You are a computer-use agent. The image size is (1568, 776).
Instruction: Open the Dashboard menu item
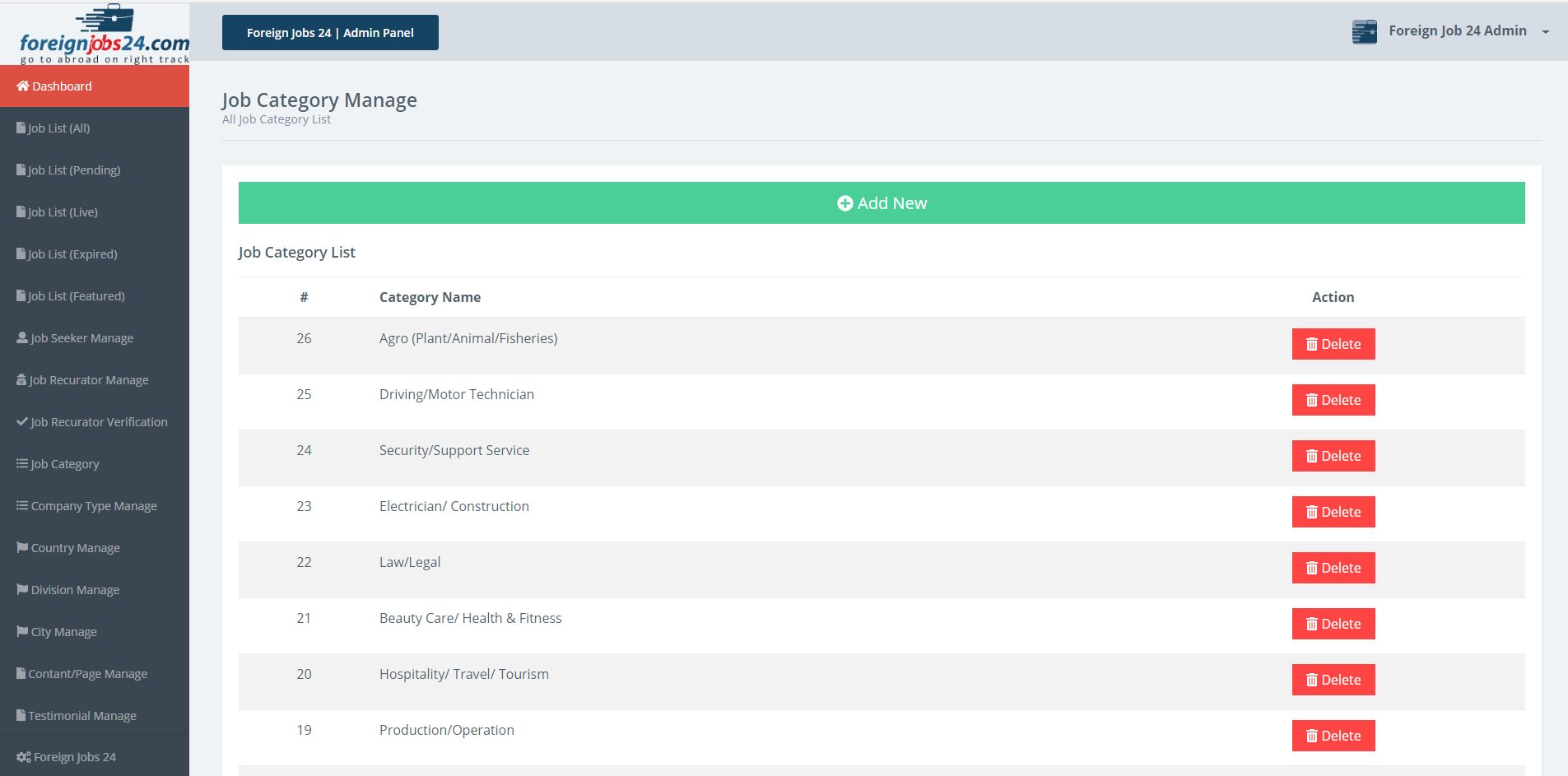click(95, 86)
